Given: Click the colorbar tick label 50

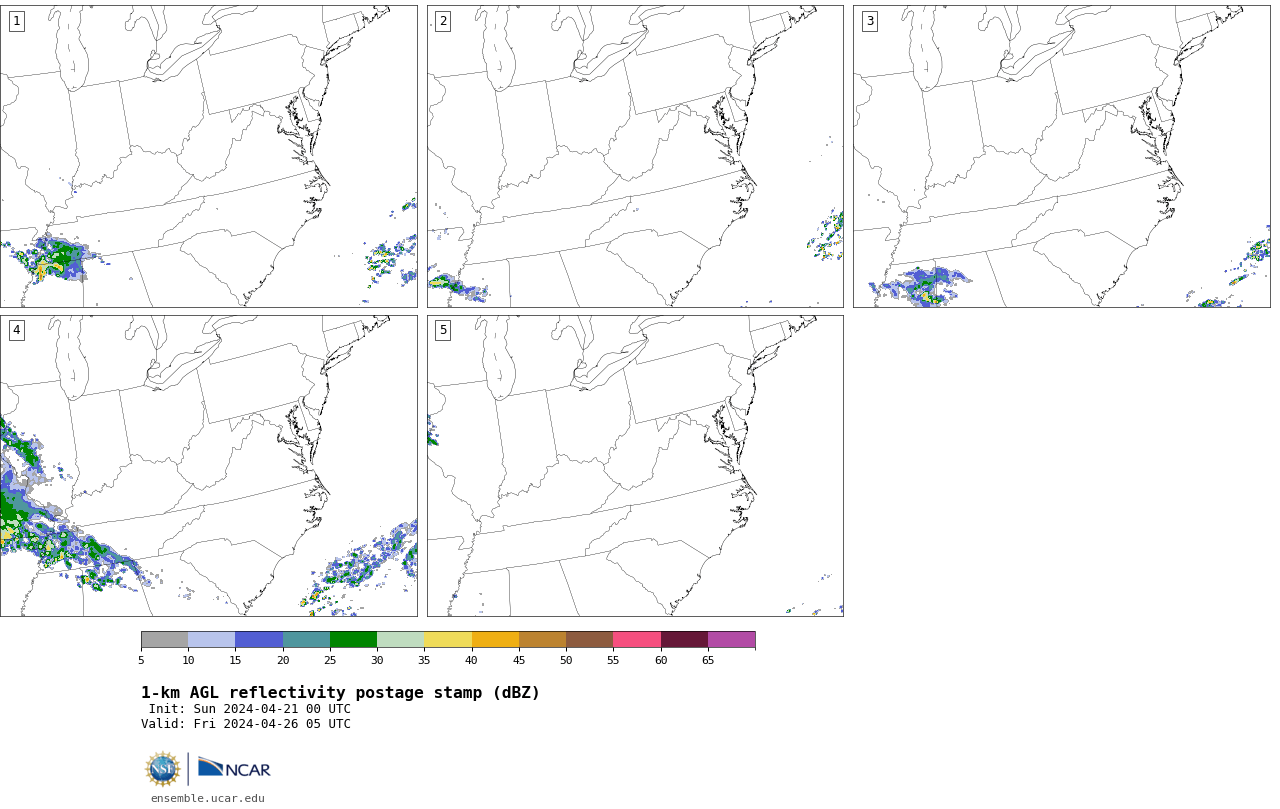Looking at the screenshot, I should pos(566,660).
